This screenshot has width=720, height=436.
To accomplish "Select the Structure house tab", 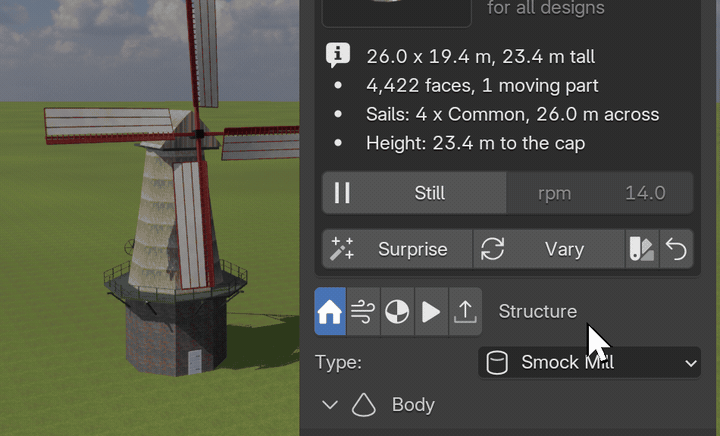I will [x=330, y=312].
